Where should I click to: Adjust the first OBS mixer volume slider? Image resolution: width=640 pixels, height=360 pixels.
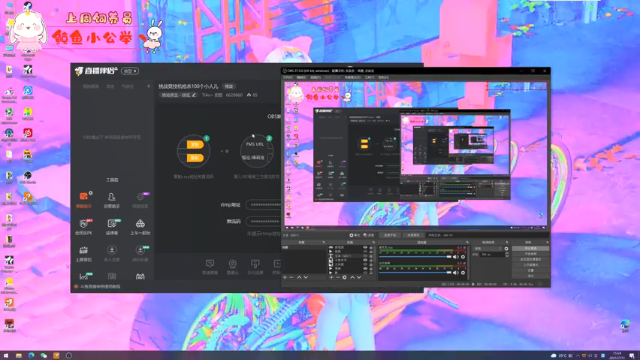point(415,257)
